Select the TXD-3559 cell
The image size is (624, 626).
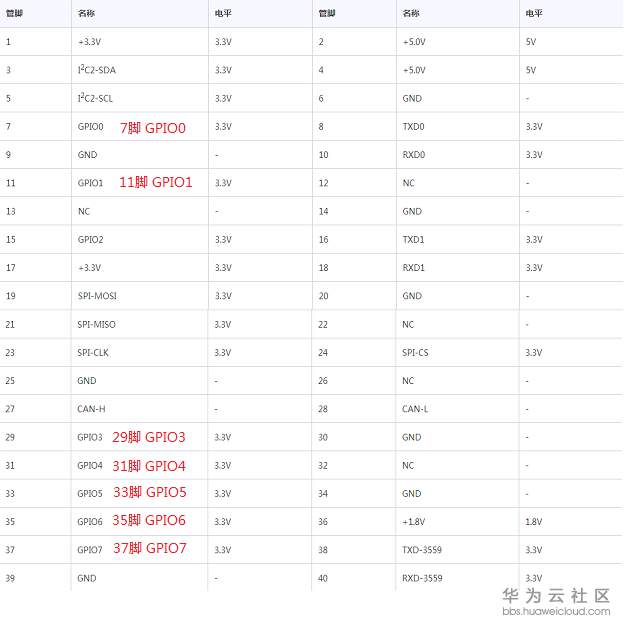[x=422, y=550]
